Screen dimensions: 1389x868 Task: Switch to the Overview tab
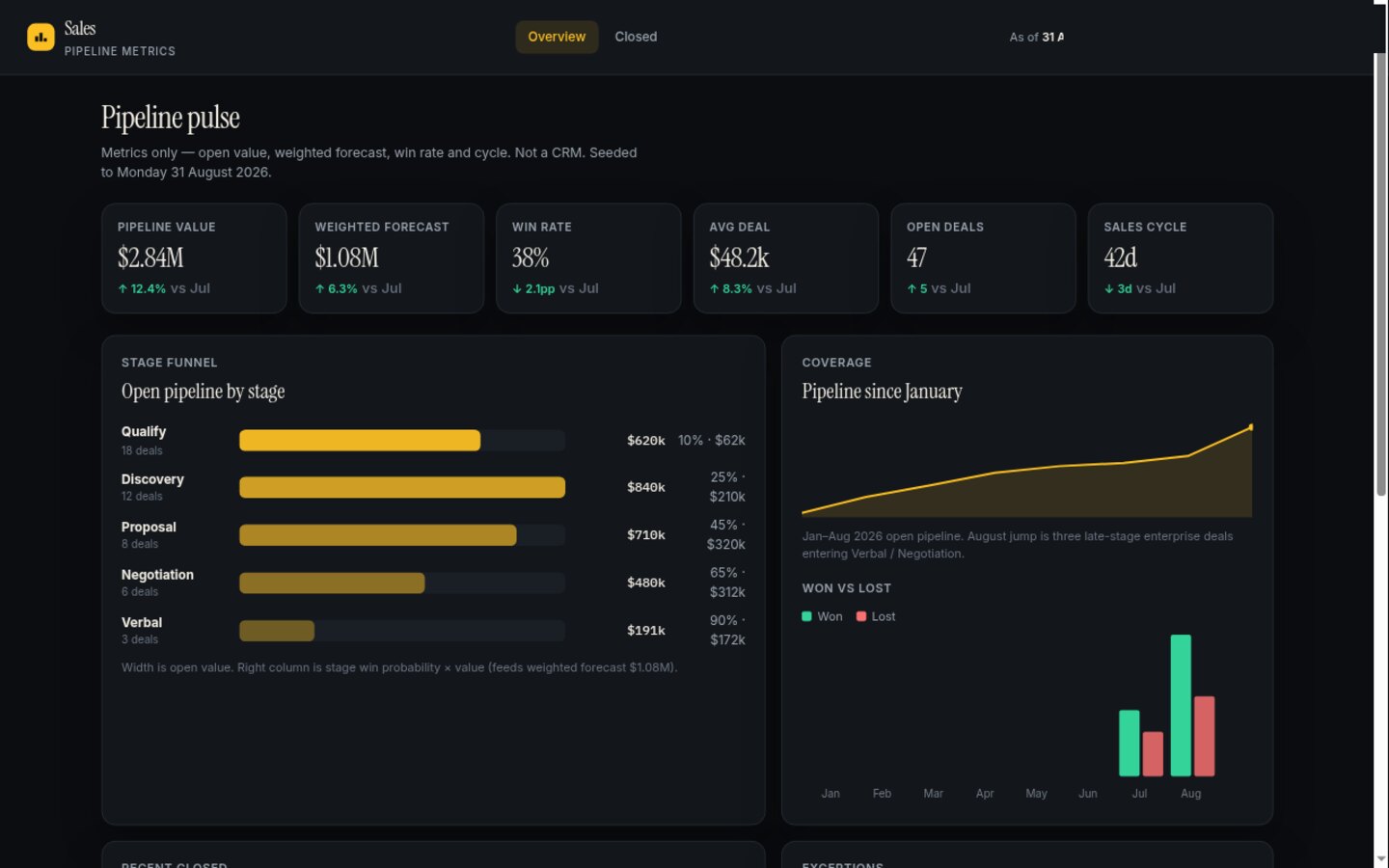click(557, 37)
